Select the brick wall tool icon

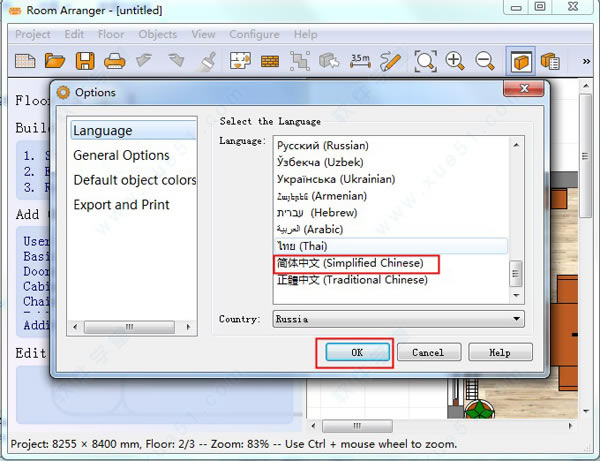(x=270, y=61)
